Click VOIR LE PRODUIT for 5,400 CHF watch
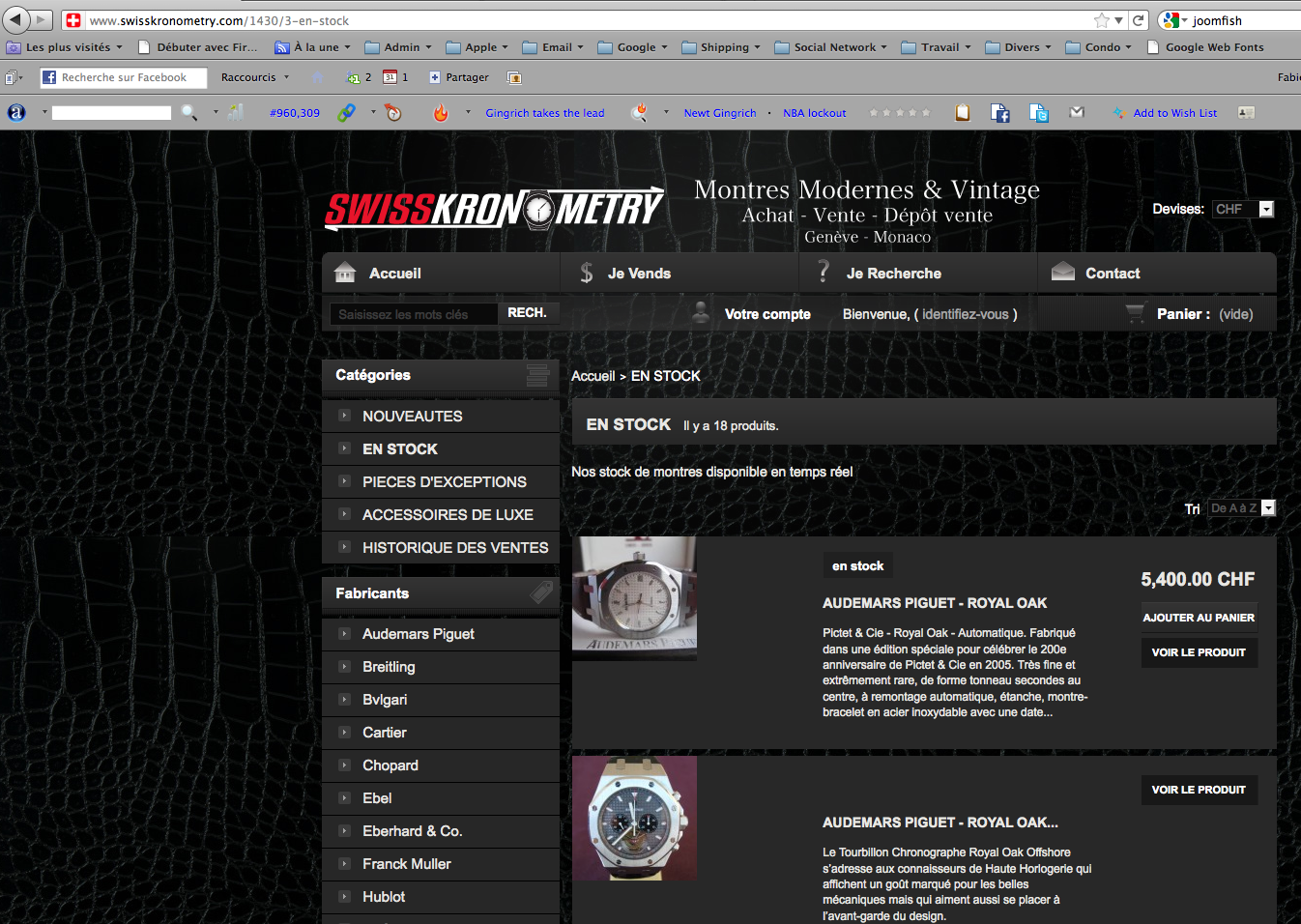Image resolution: width=1301 pixels, height=924 pixels. (1199, 652)
